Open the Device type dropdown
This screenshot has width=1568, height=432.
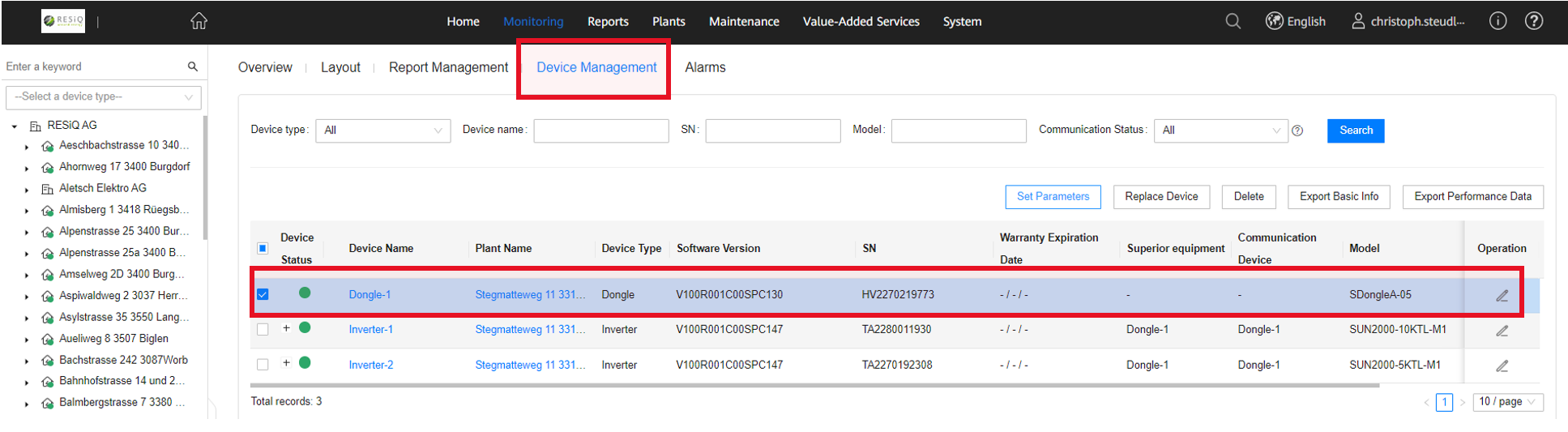[382, 130]
